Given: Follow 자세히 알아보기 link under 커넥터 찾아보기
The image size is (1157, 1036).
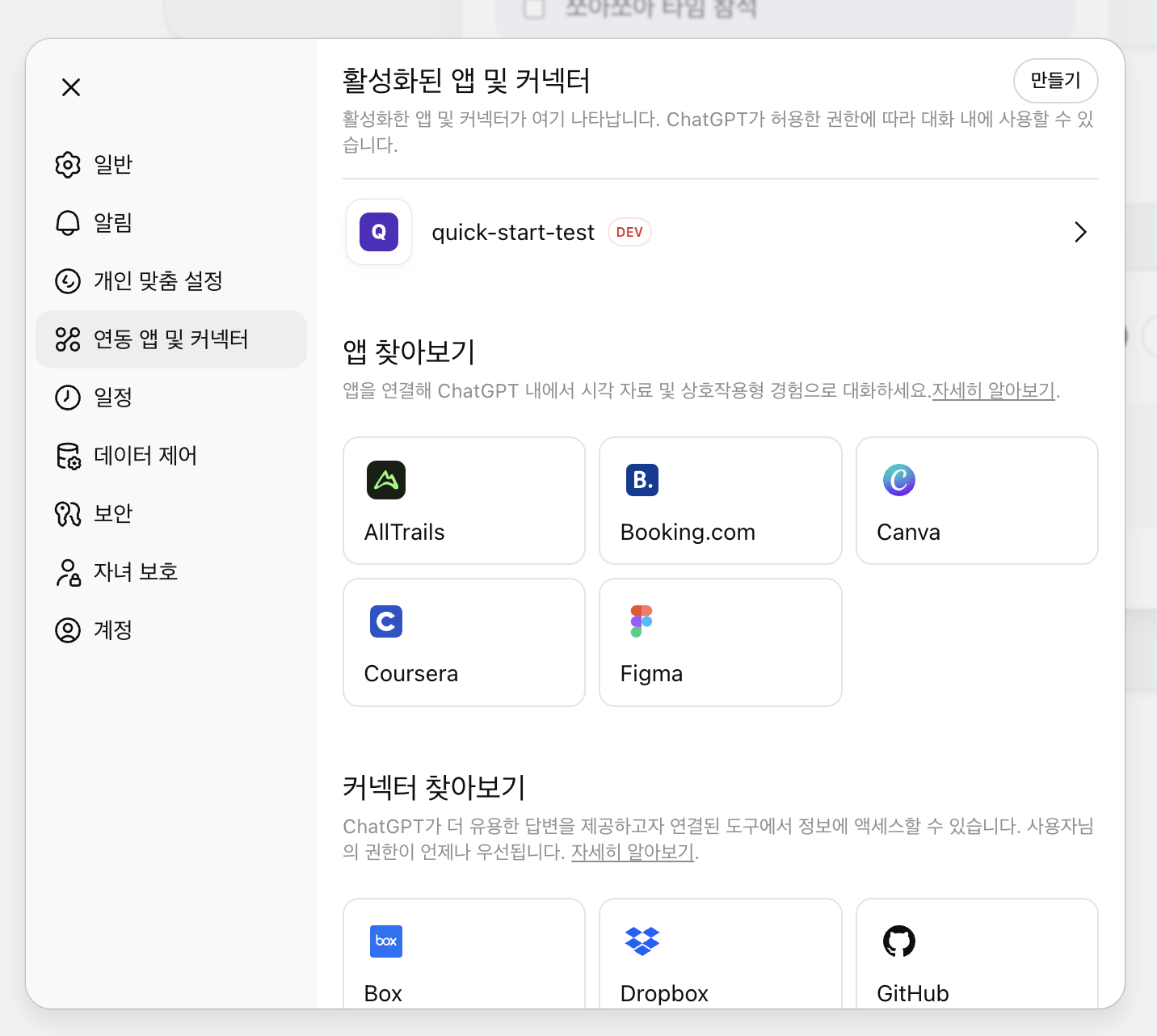Looking at the screenshot, I should click(633, 853).
